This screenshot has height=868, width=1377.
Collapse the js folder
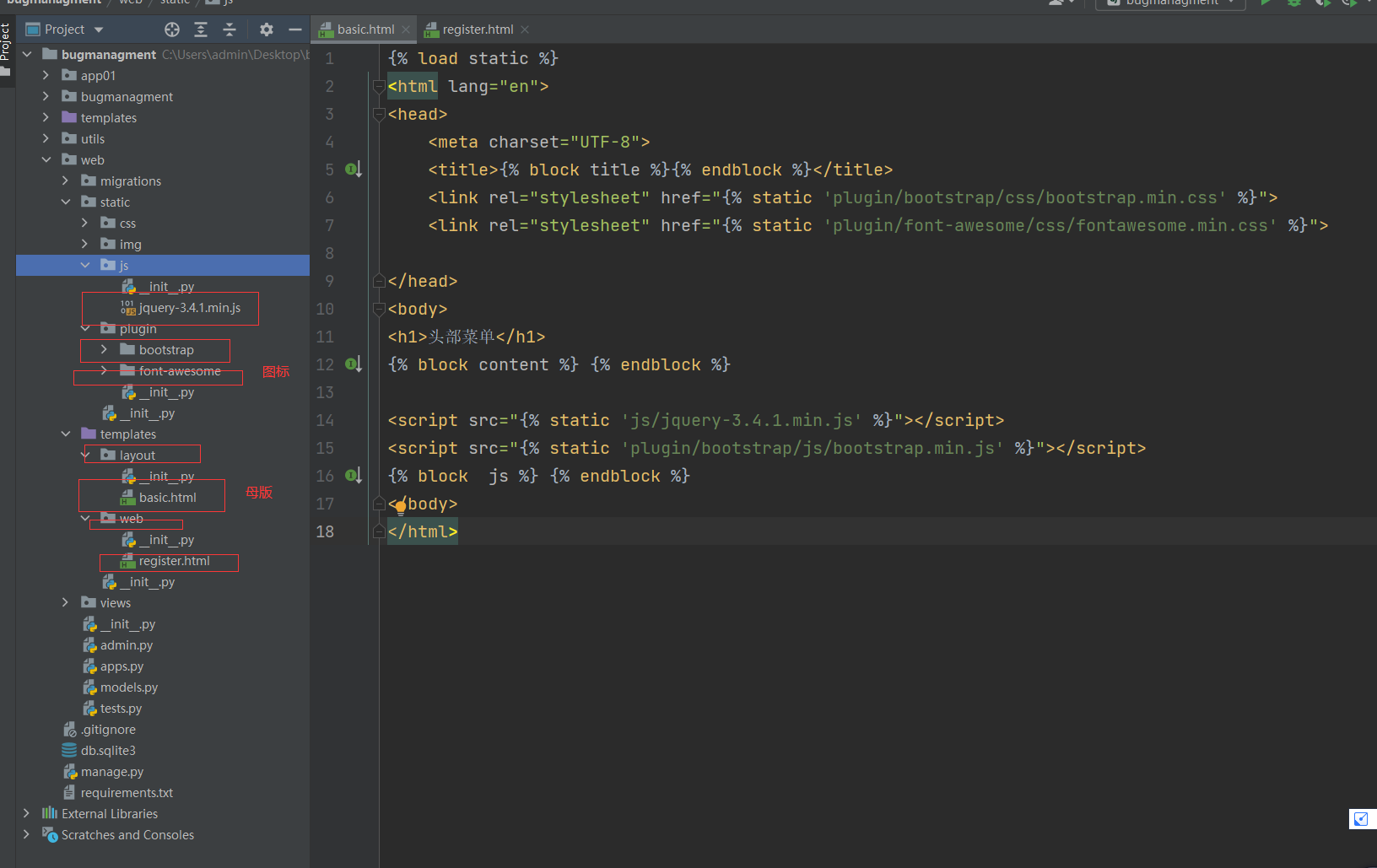point(85,266)
